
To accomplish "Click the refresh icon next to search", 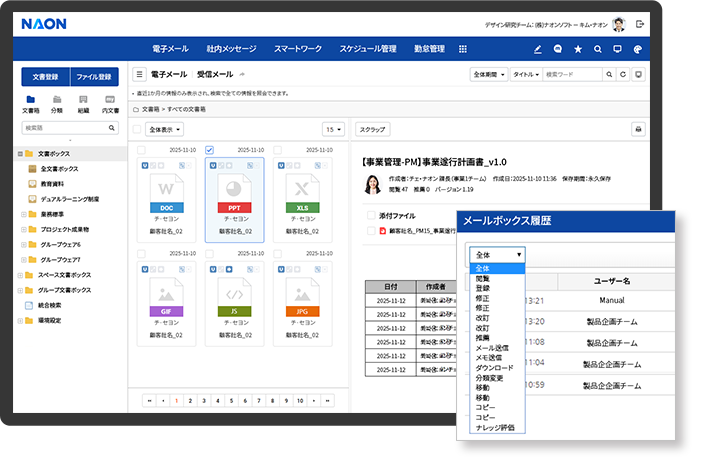I will click(623, 74).
